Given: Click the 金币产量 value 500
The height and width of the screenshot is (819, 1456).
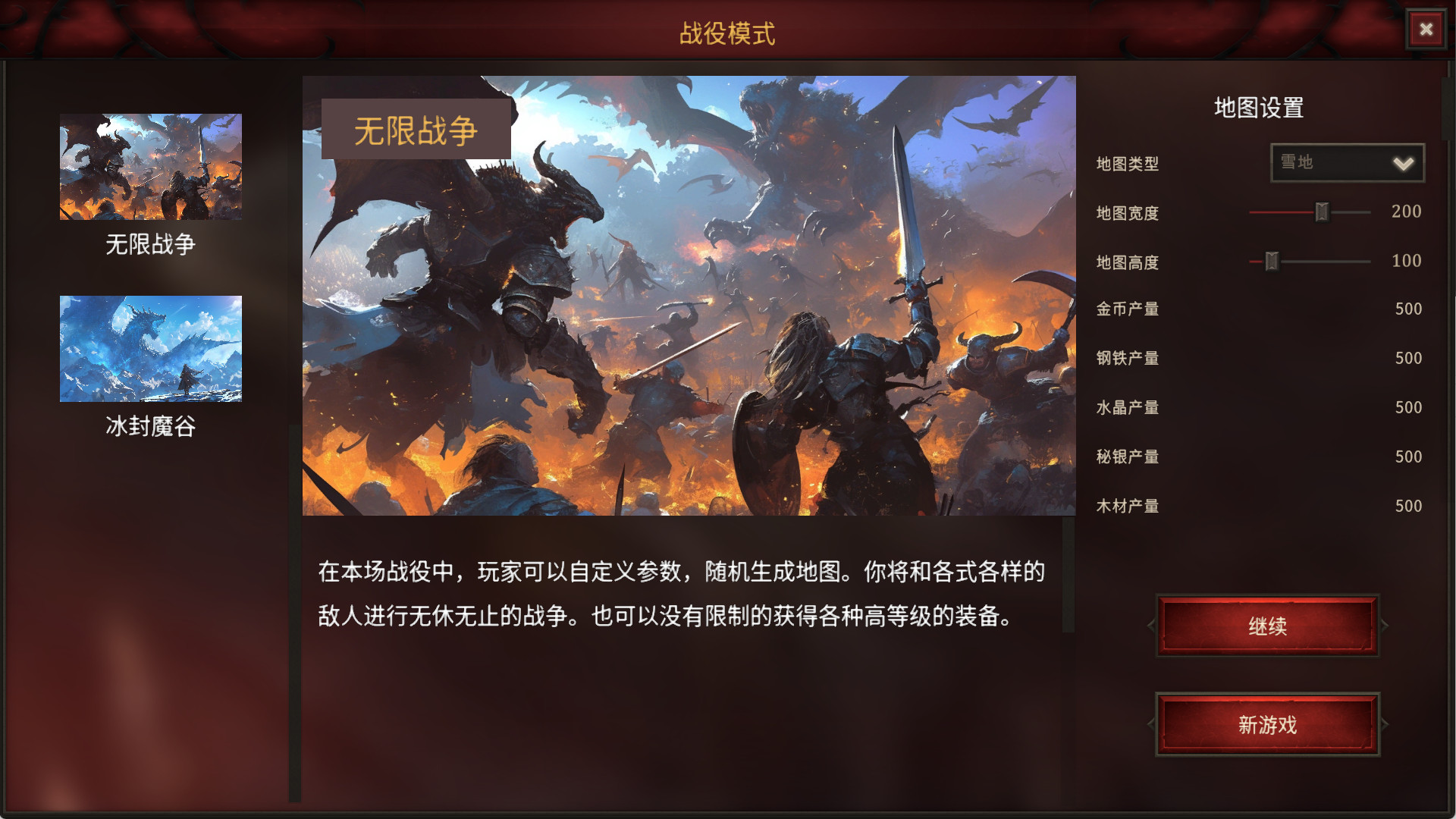Looking at the screenshot, I should pyautogui.click(x=1408, y=309).
